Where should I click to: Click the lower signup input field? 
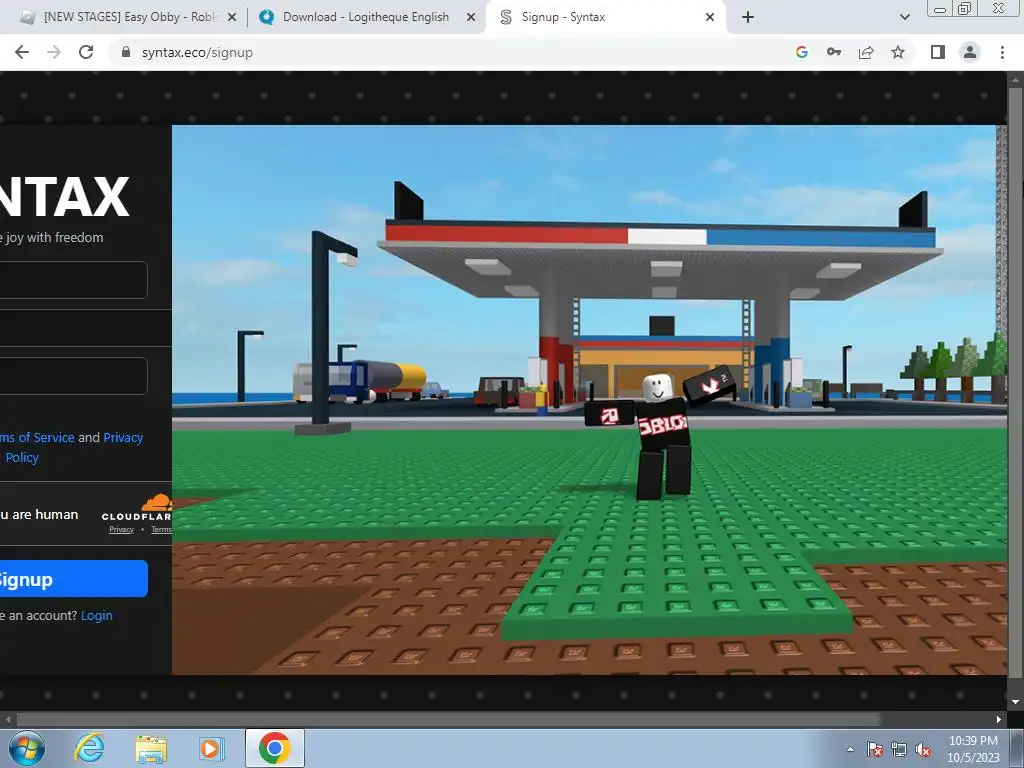coord(73,376)
